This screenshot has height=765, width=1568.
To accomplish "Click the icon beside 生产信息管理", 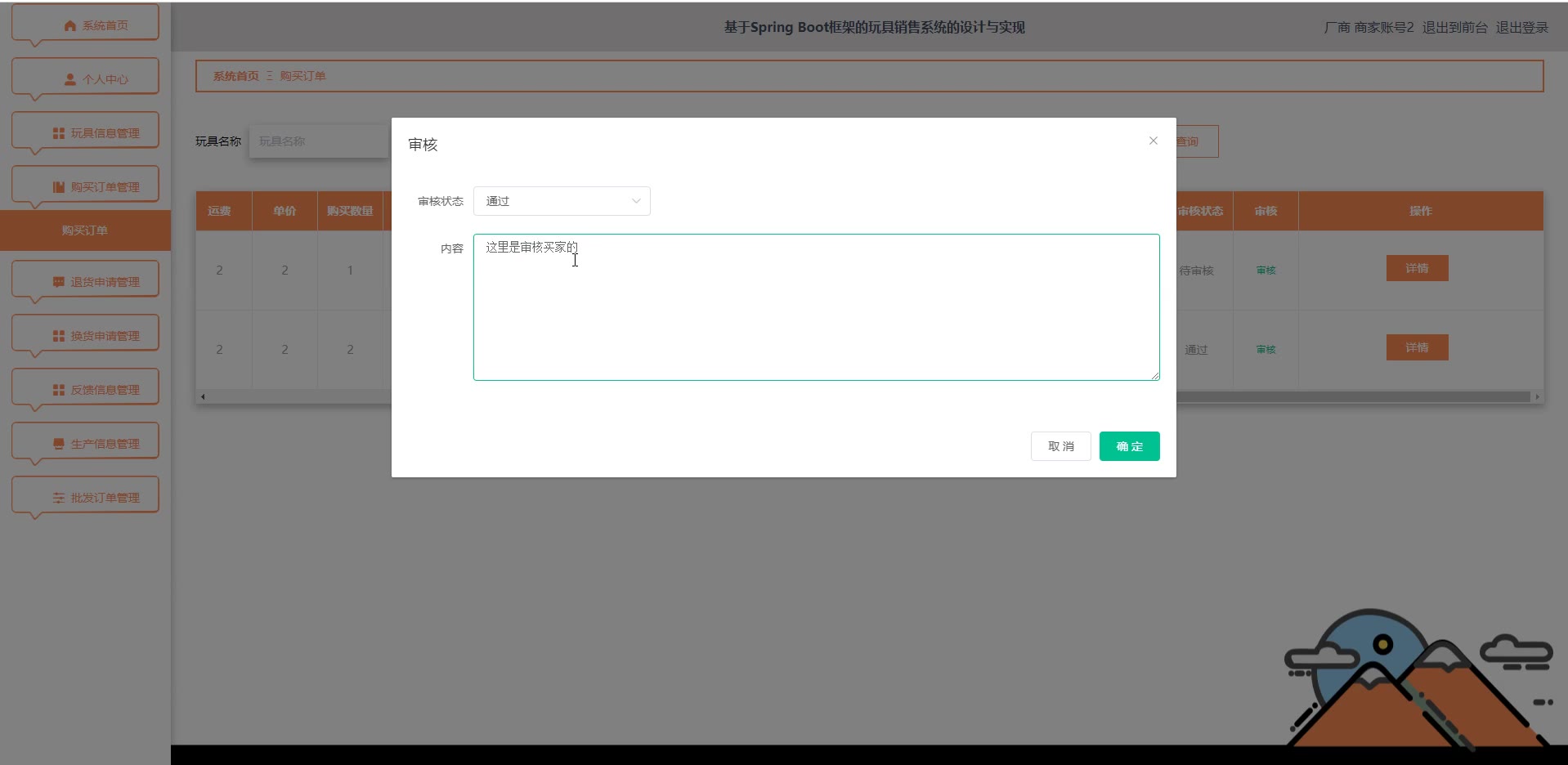I will pyautogui.click(x=59, y=444).
